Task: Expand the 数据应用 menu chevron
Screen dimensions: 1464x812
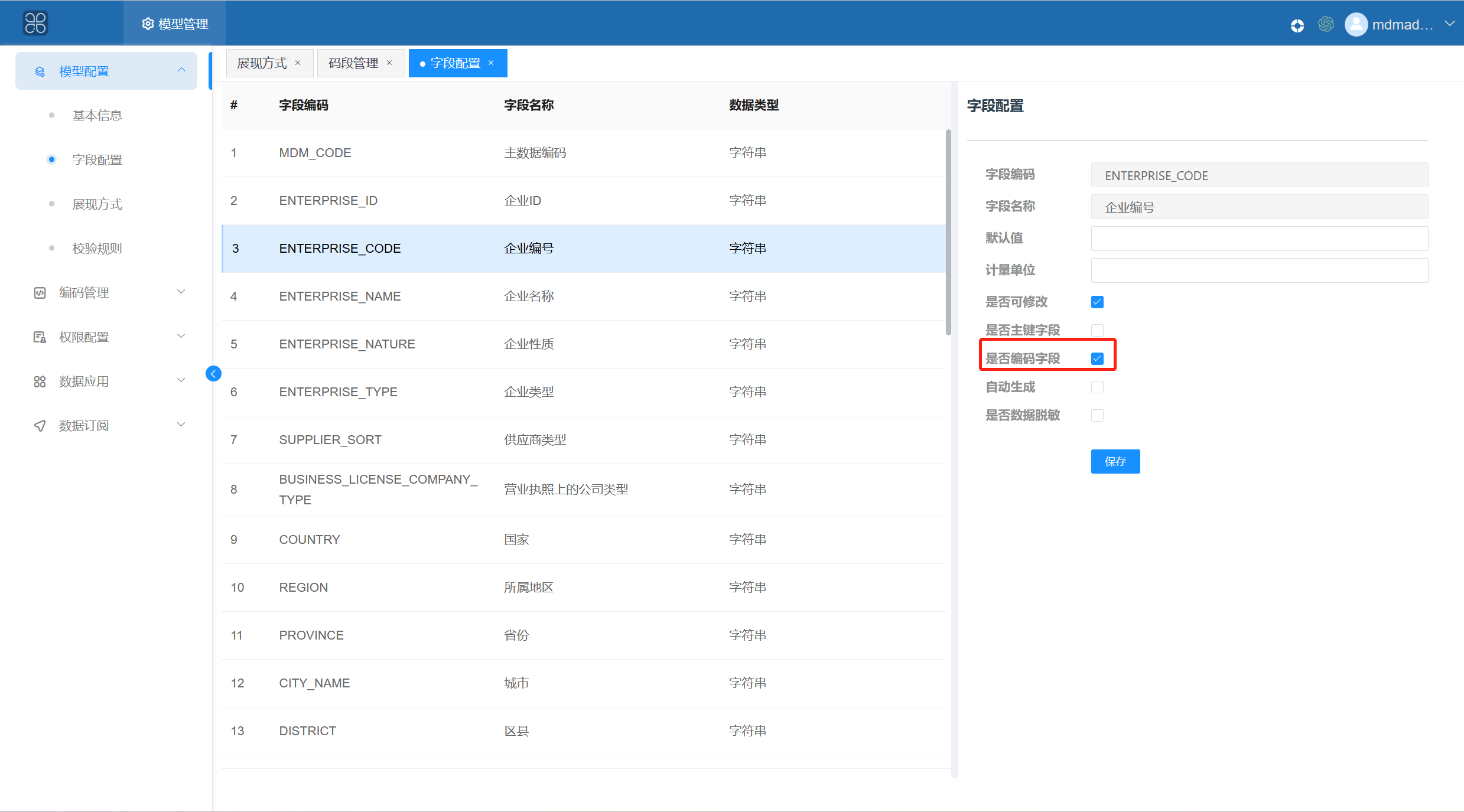Action: coord(181,381)
